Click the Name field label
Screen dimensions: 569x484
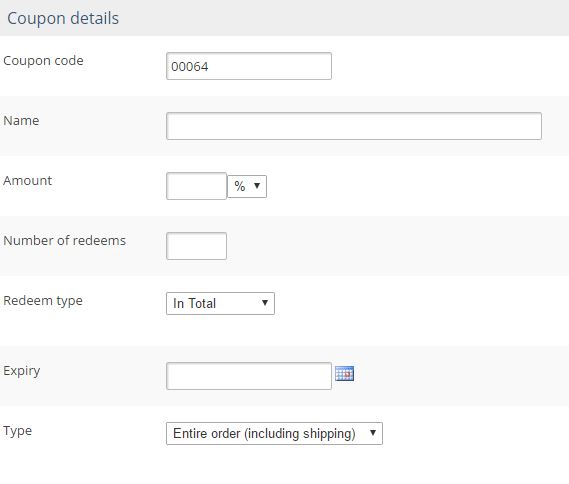coord(21,120)
